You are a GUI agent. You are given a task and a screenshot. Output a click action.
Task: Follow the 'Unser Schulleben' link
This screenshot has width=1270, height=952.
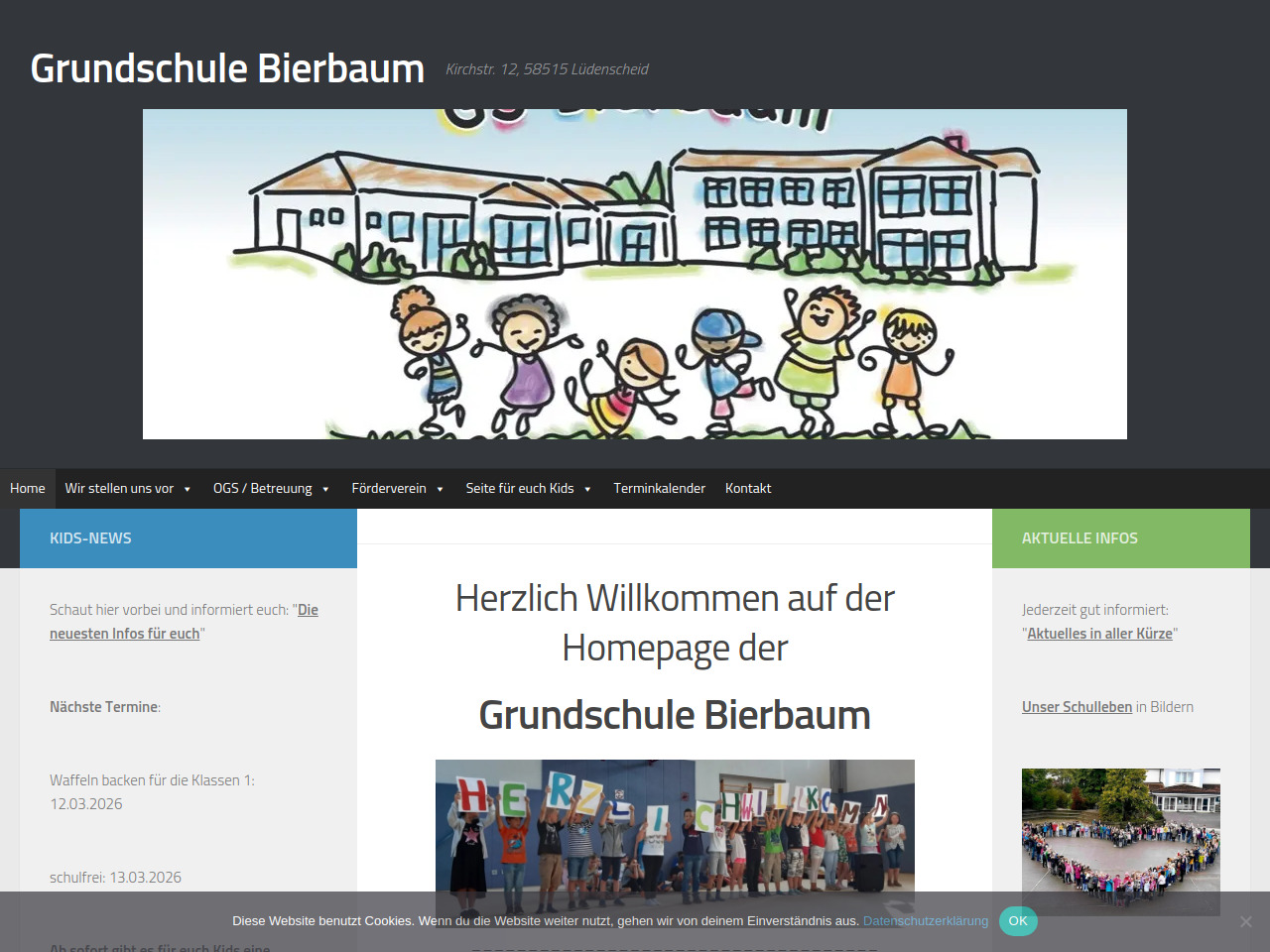click(x=1077, y=707)
